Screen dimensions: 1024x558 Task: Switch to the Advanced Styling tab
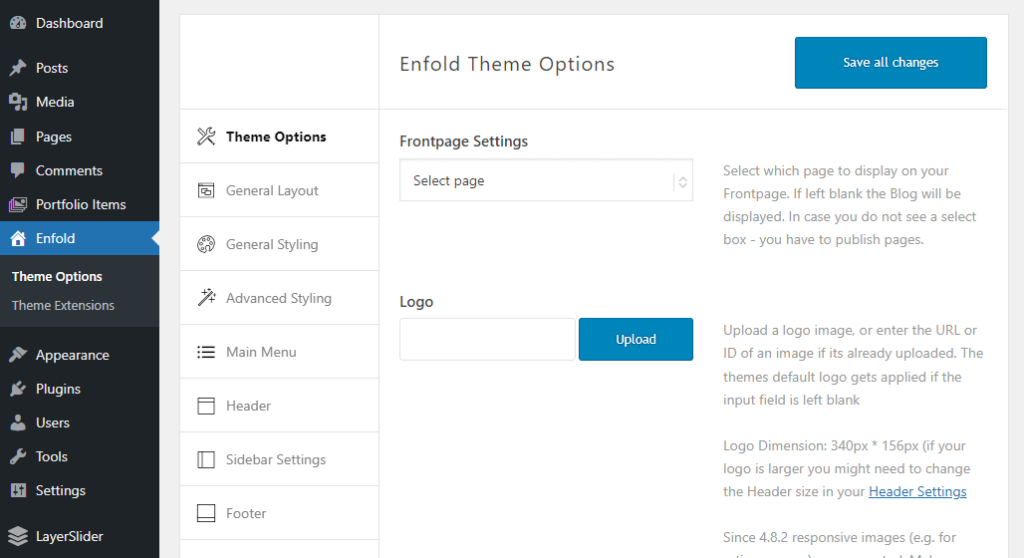point(280,298)
